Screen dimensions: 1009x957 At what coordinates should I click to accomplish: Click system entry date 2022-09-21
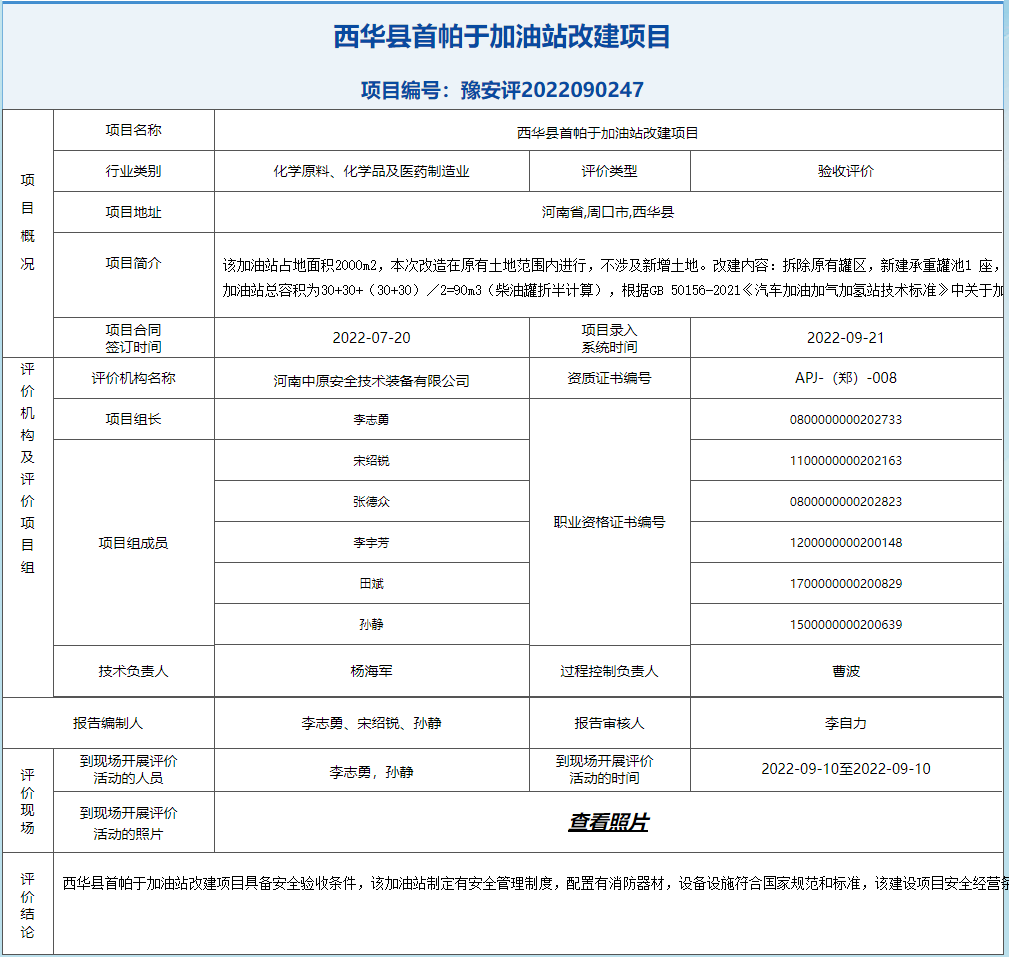(x=845, y=338)
